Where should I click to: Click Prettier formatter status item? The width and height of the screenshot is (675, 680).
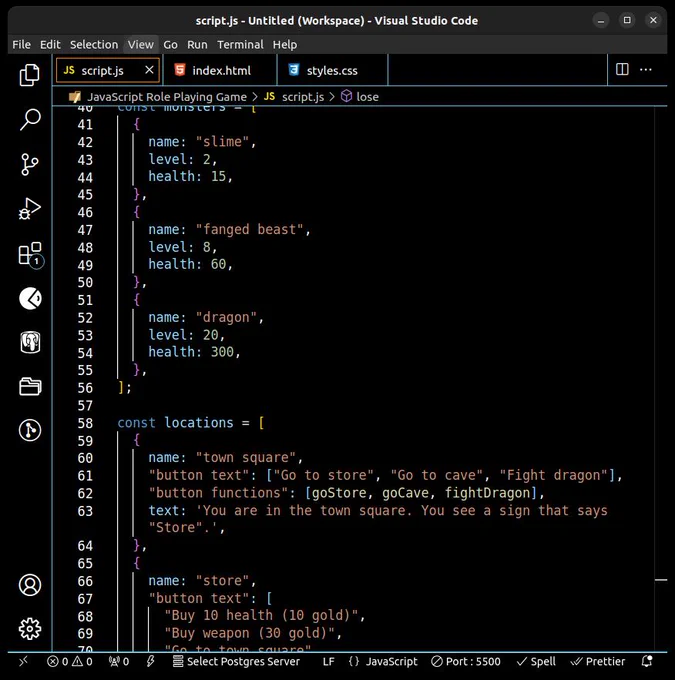tap(598, 661)
